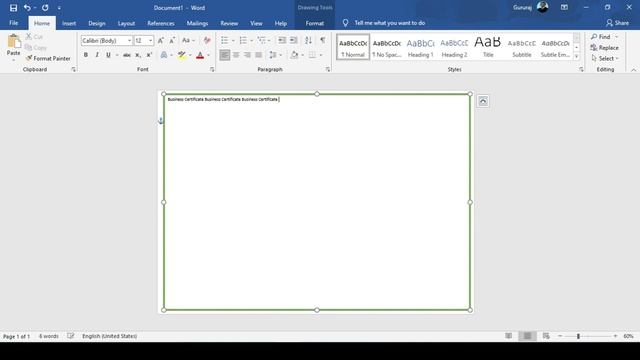
Task: Decrease paragraph indent
Action: coord(282,40)
